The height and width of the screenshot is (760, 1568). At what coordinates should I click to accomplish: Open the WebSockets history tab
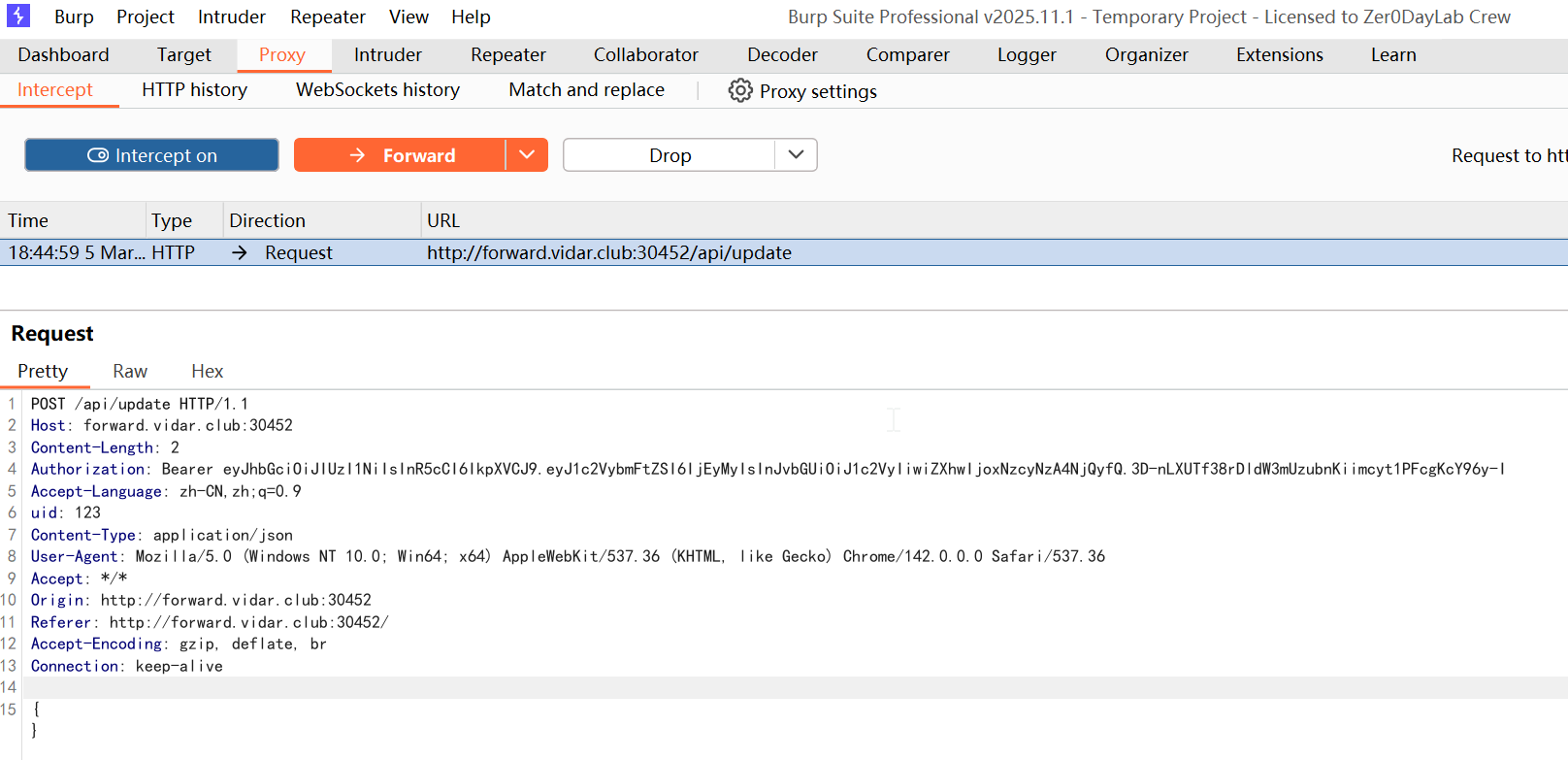(x=377, y=90)
